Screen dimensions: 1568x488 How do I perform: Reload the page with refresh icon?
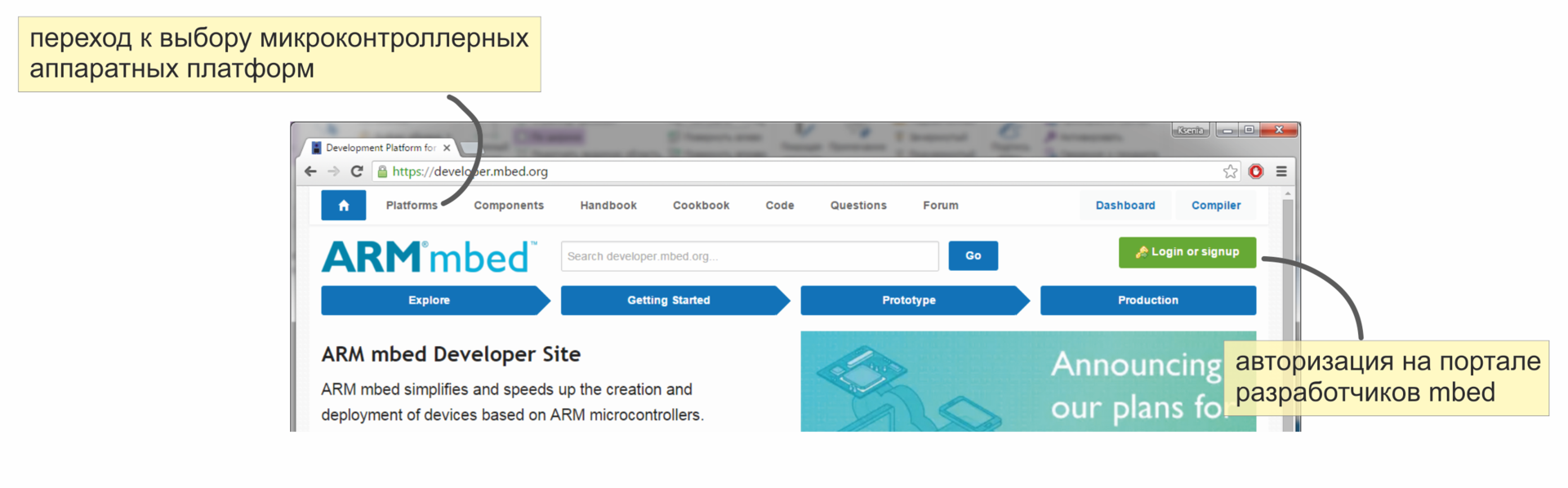[356, 171]
